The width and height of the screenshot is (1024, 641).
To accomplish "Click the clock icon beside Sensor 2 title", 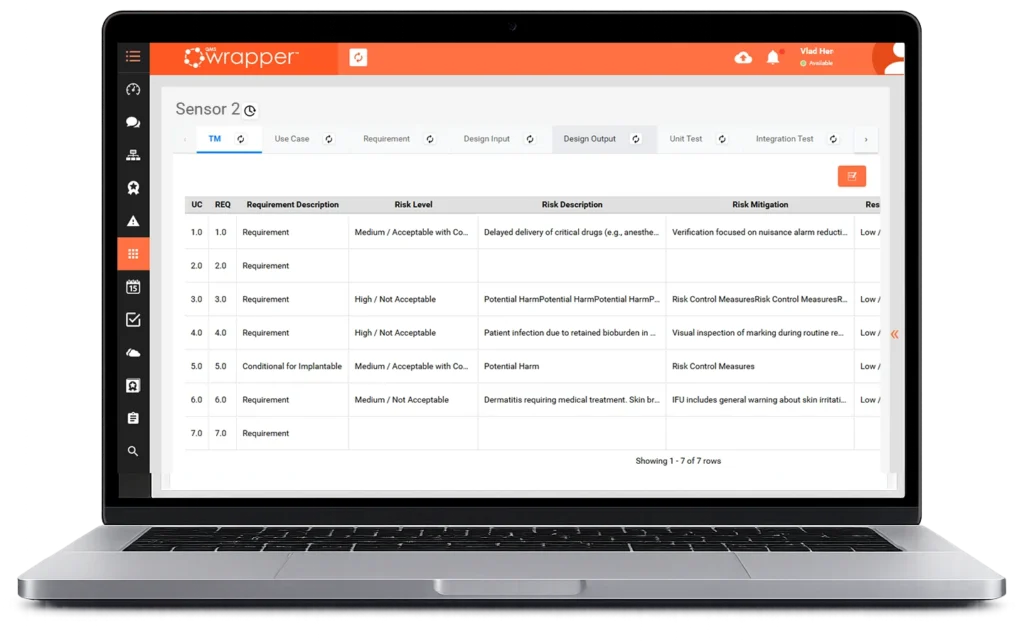I will (249, 111).
